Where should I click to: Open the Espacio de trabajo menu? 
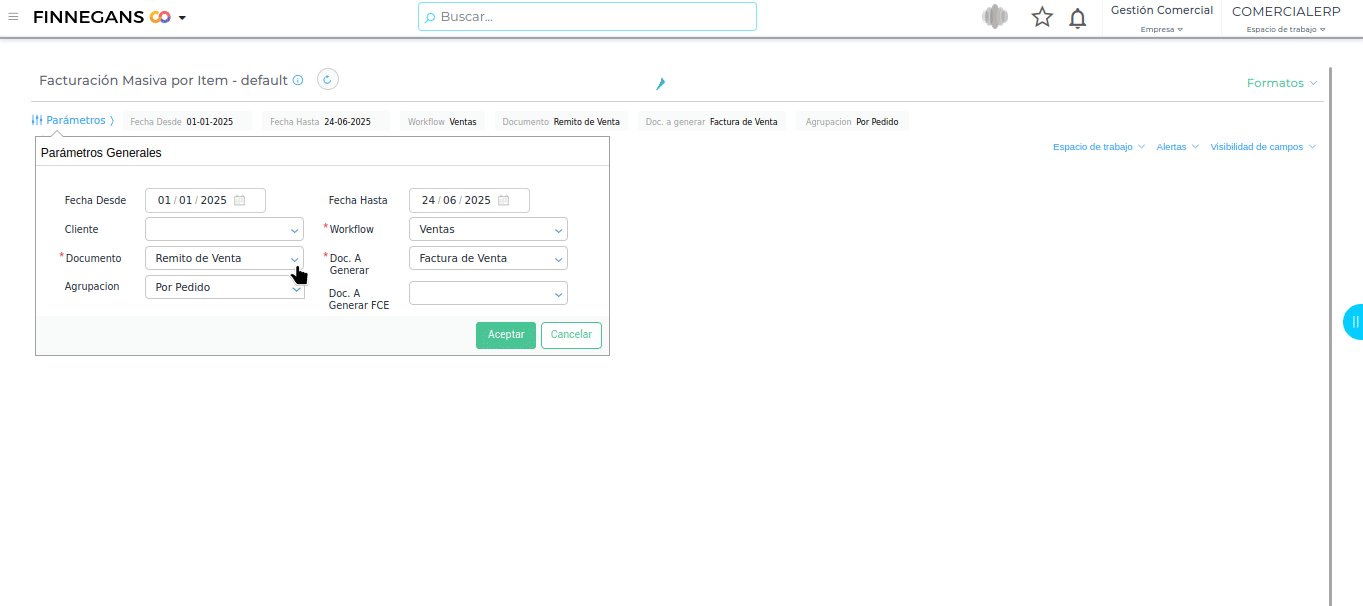pos(1099,147)
